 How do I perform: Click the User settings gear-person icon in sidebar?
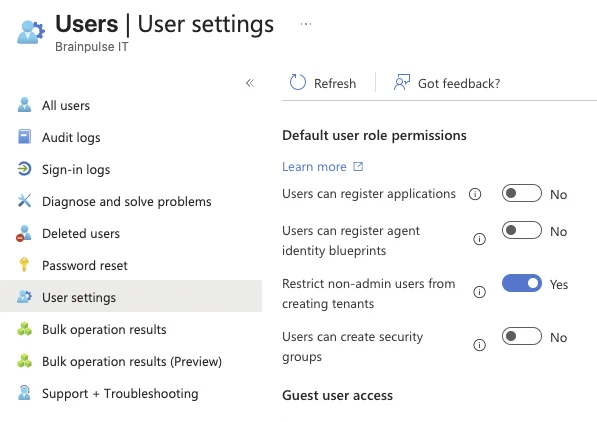tap(24, 297)
